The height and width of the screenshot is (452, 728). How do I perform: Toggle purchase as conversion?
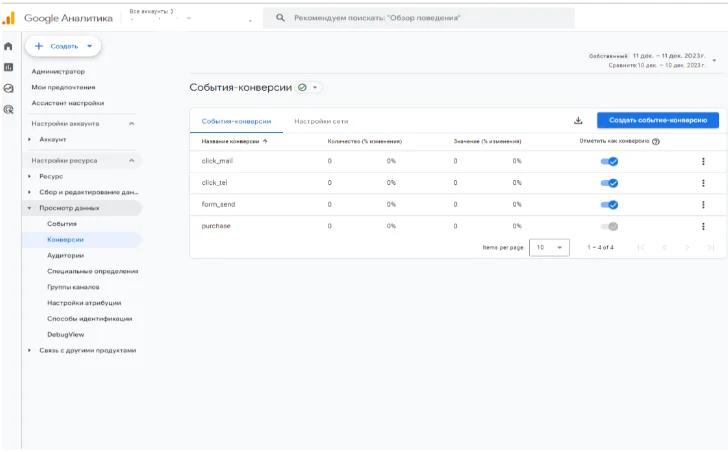coord(610,226)
